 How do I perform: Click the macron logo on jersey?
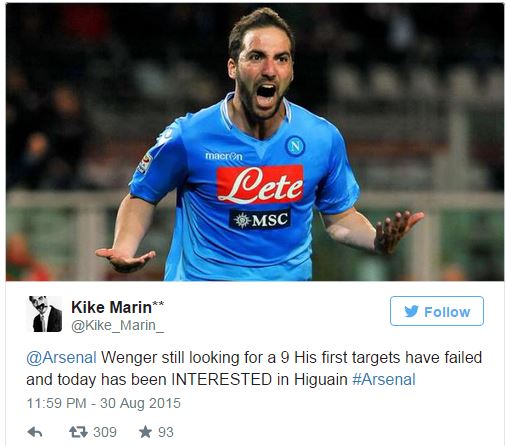pos(224,156)
